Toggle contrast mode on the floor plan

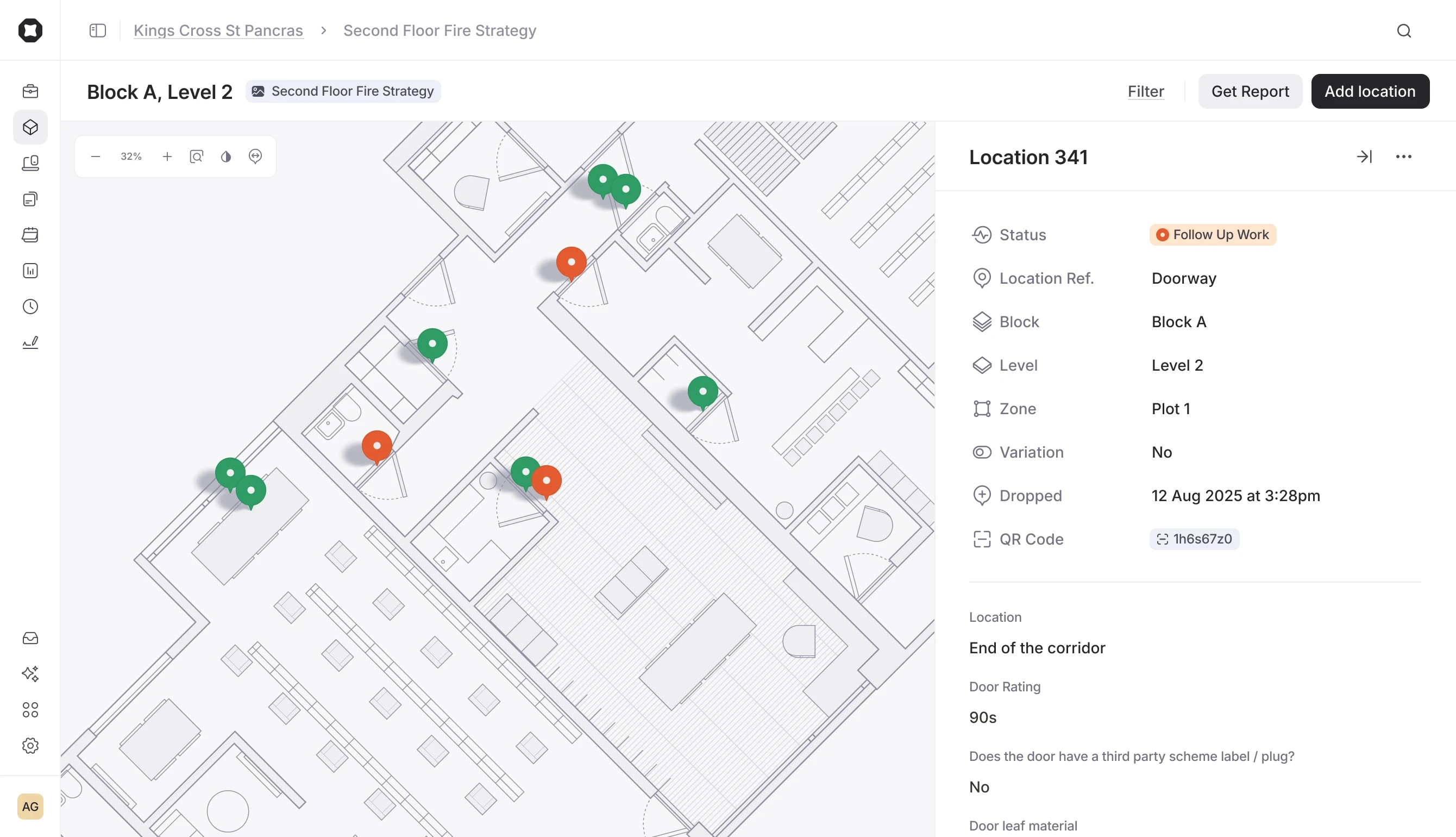pyautogui.click(x=226, y=156)
